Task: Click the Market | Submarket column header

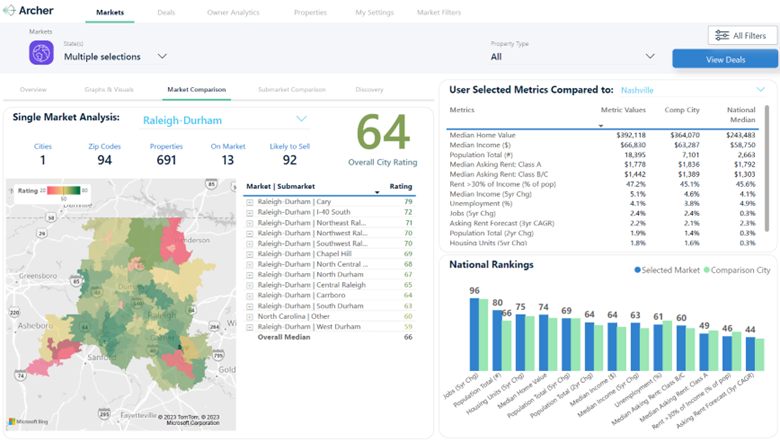Action: point(281,186)
